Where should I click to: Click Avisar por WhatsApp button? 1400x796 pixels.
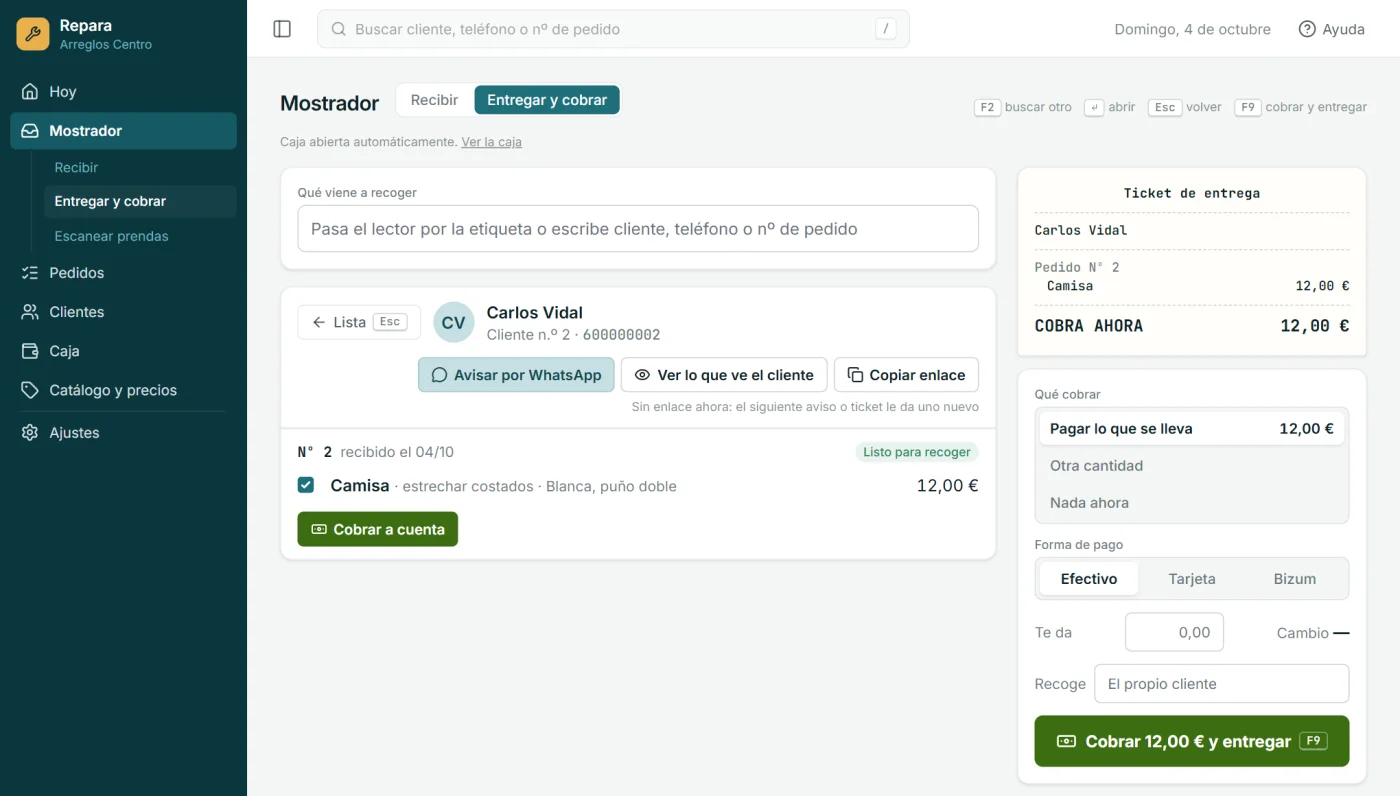pos(516,375)
